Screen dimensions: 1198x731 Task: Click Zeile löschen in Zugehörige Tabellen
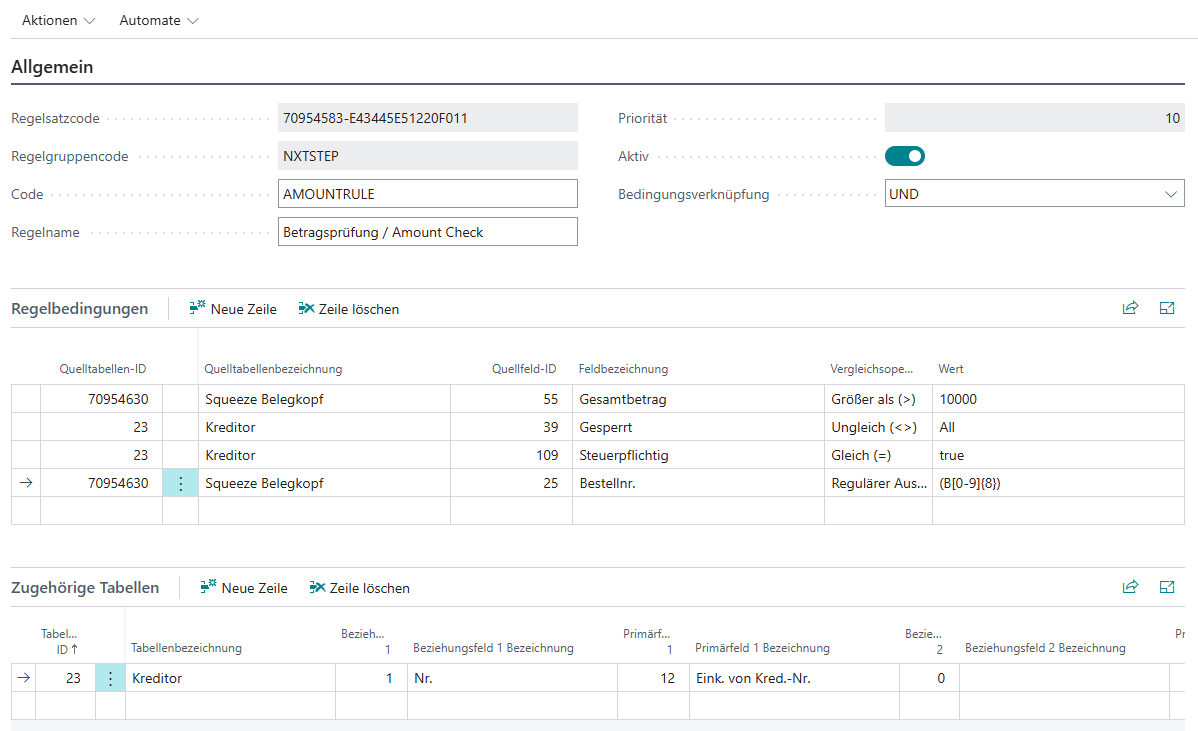click(359, 588)
